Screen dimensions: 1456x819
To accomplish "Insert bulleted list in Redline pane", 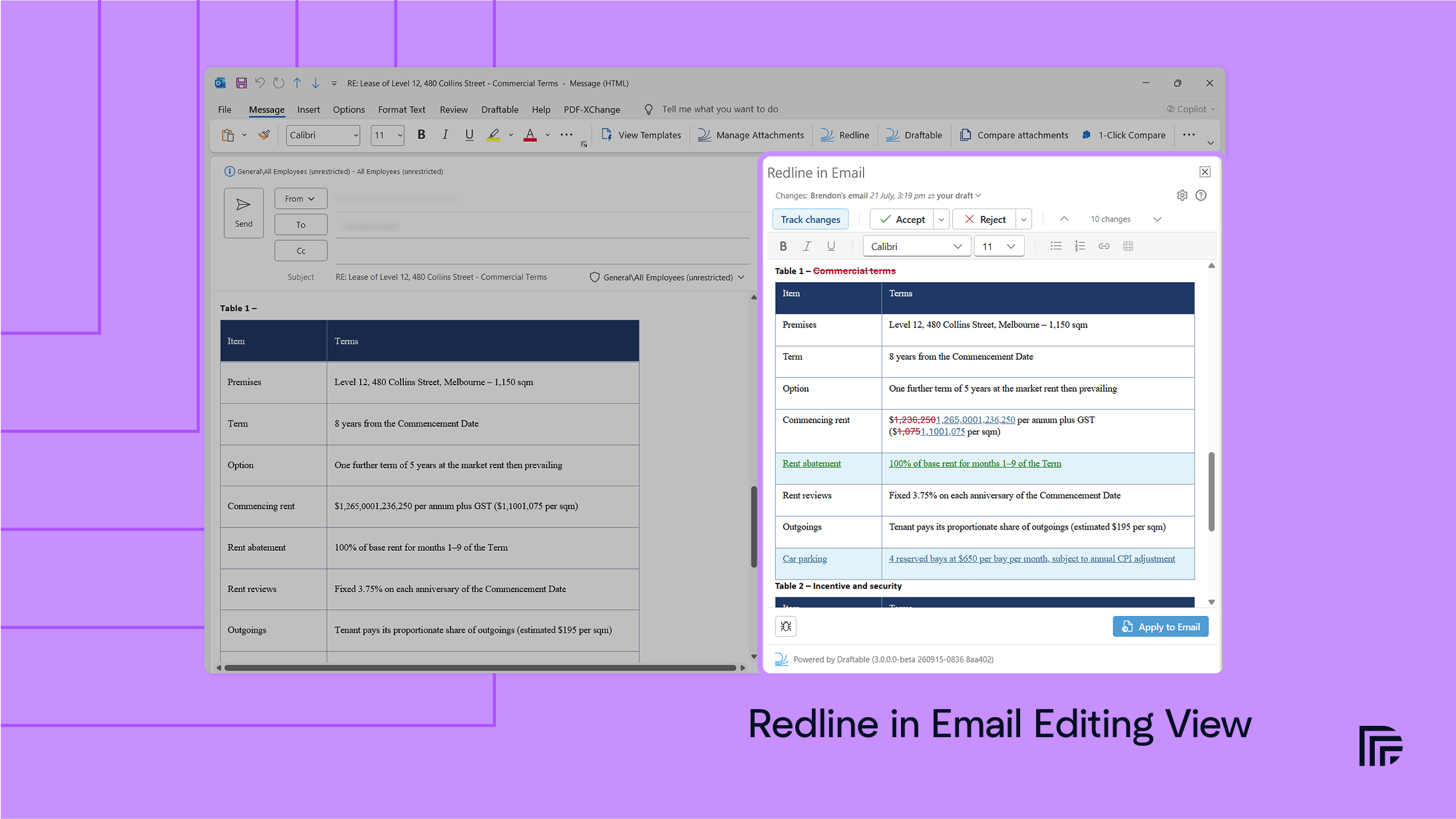I will (1056, 246).
